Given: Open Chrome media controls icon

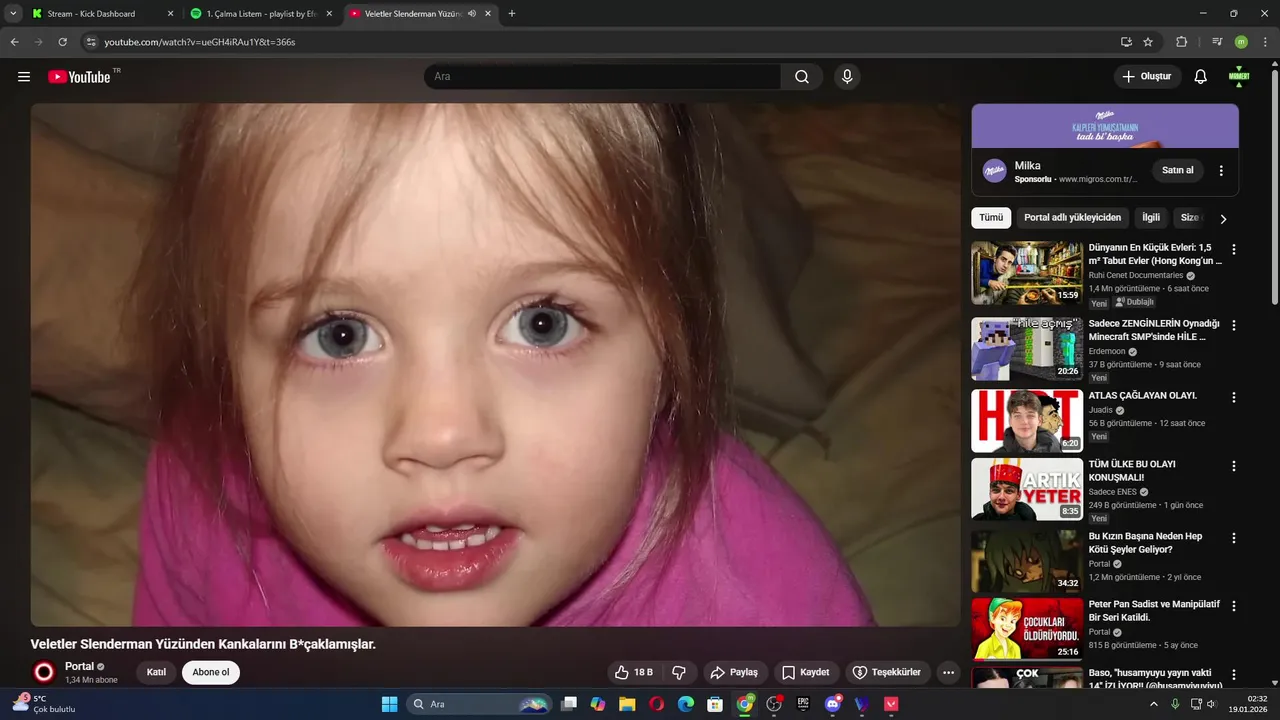Looking at the screenshot, I should [1217, 42].
